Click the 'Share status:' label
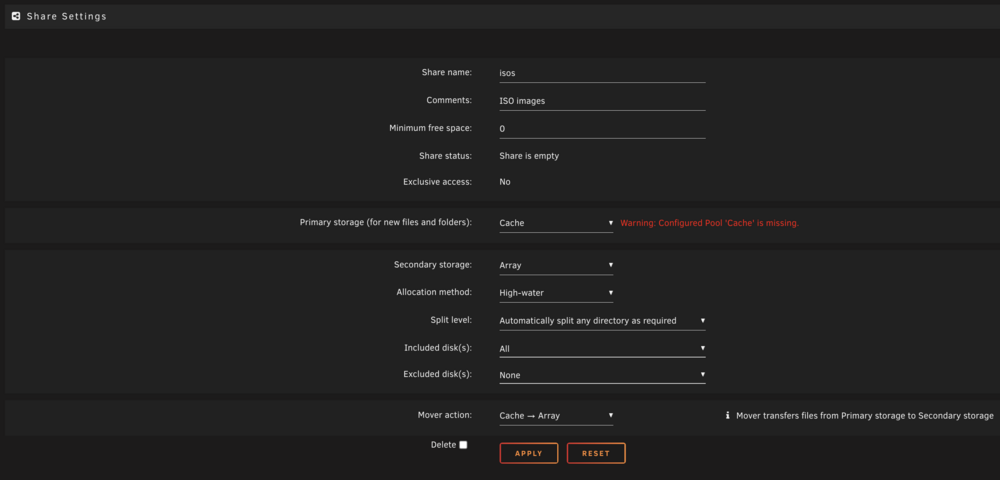This screenshot has height=480, width=1000. tap(446, 155)
